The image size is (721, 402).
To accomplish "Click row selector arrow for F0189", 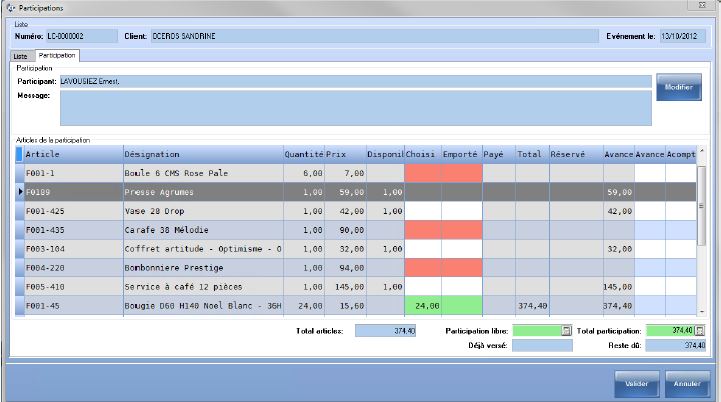I will (20, 192).
